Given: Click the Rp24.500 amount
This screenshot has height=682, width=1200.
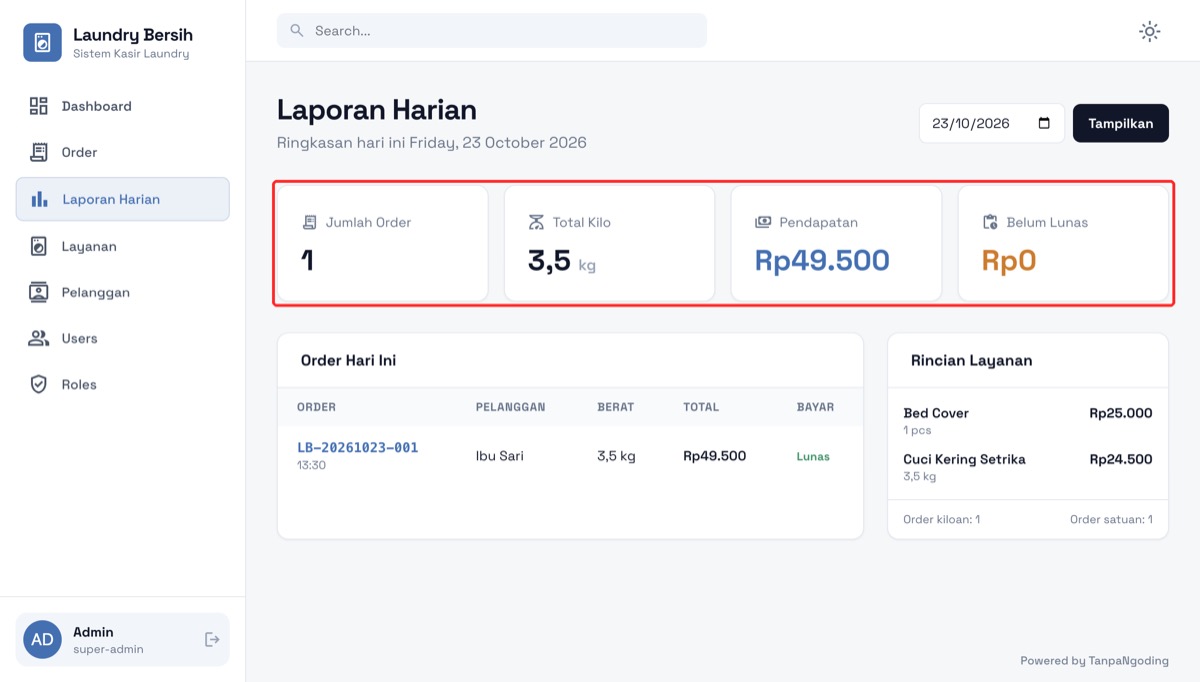Looking at the screenshot, I should tap(1121, 459).
